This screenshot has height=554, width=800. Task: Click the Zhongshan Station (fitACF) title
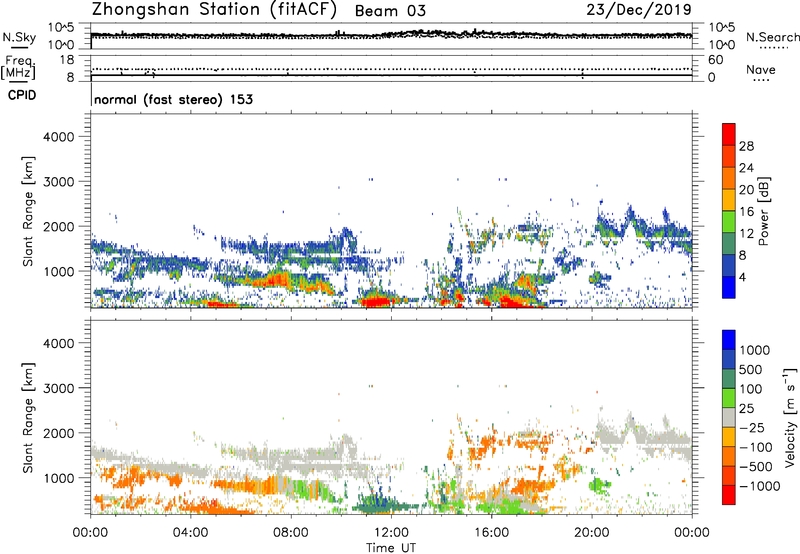click(x=214, y=9)
